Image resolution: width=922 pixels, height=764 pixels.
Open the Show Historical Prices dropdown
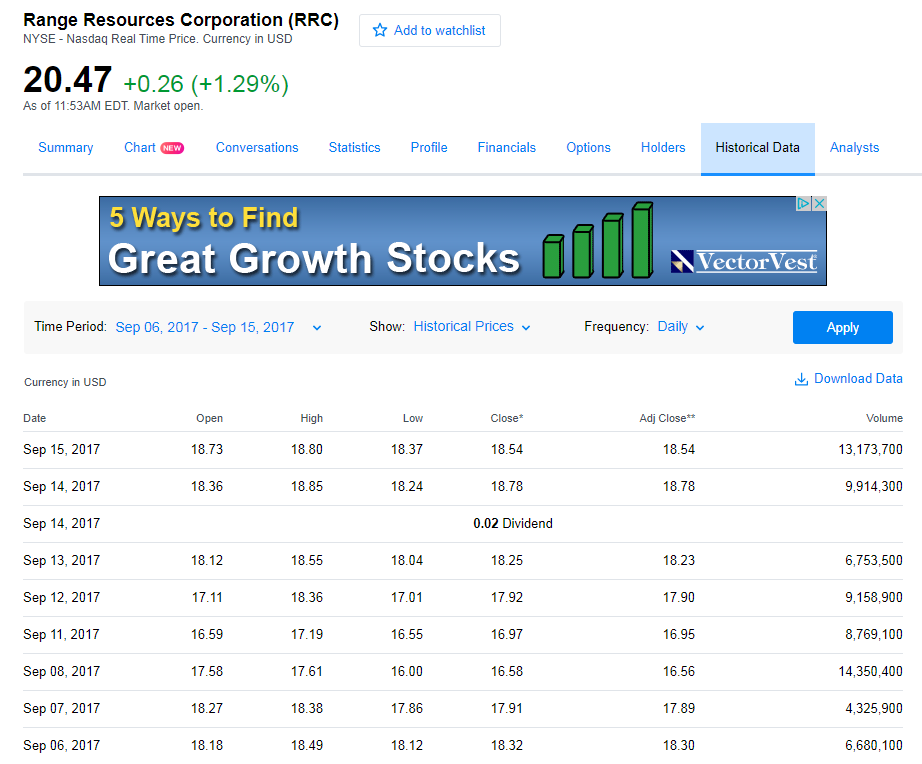(472, 326)
